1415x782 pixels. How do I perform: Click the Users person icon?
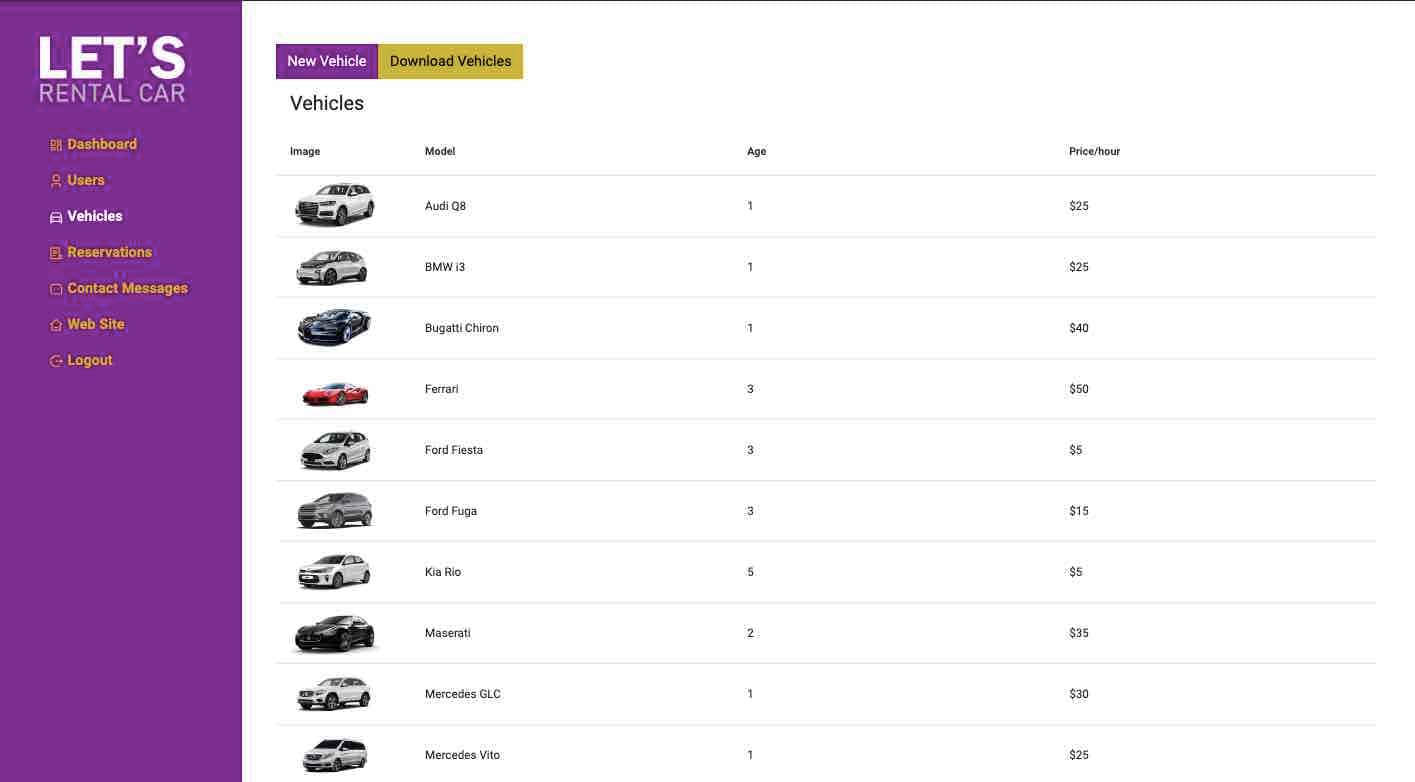click(x=56, y=181)
